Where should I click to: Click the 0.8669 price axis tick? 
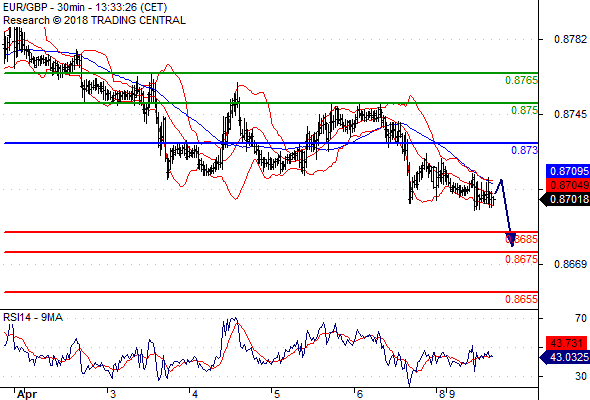tap(570, 264)
